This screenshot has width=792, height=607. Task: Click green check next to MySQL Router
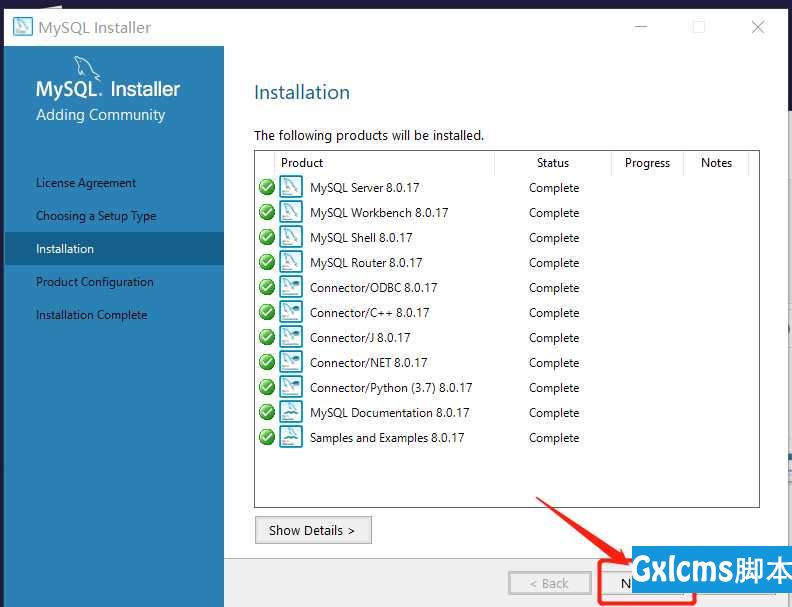[267, 262]
